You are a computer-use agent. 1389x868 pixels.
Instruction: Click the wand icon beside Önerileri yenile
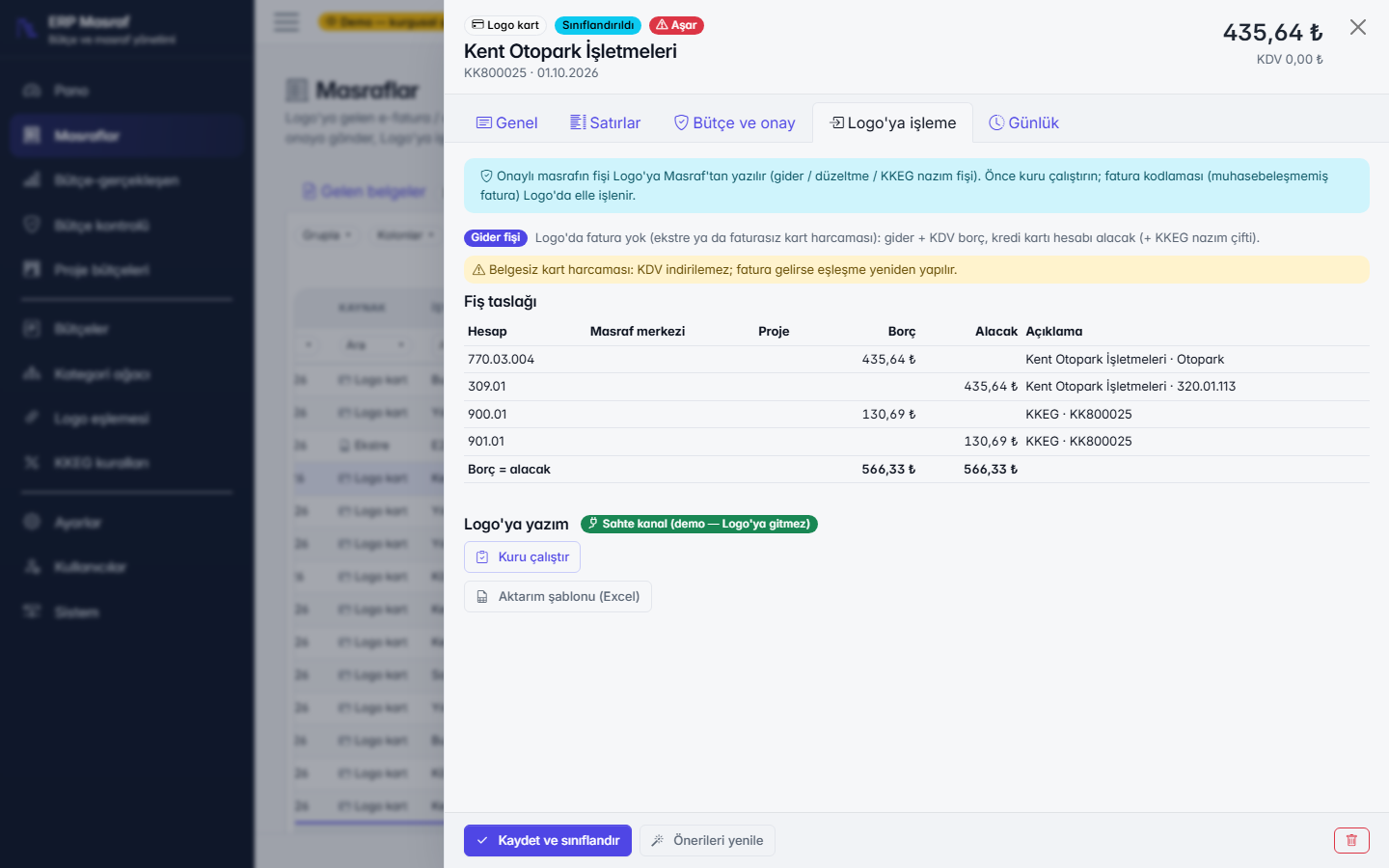pos(657,840)
